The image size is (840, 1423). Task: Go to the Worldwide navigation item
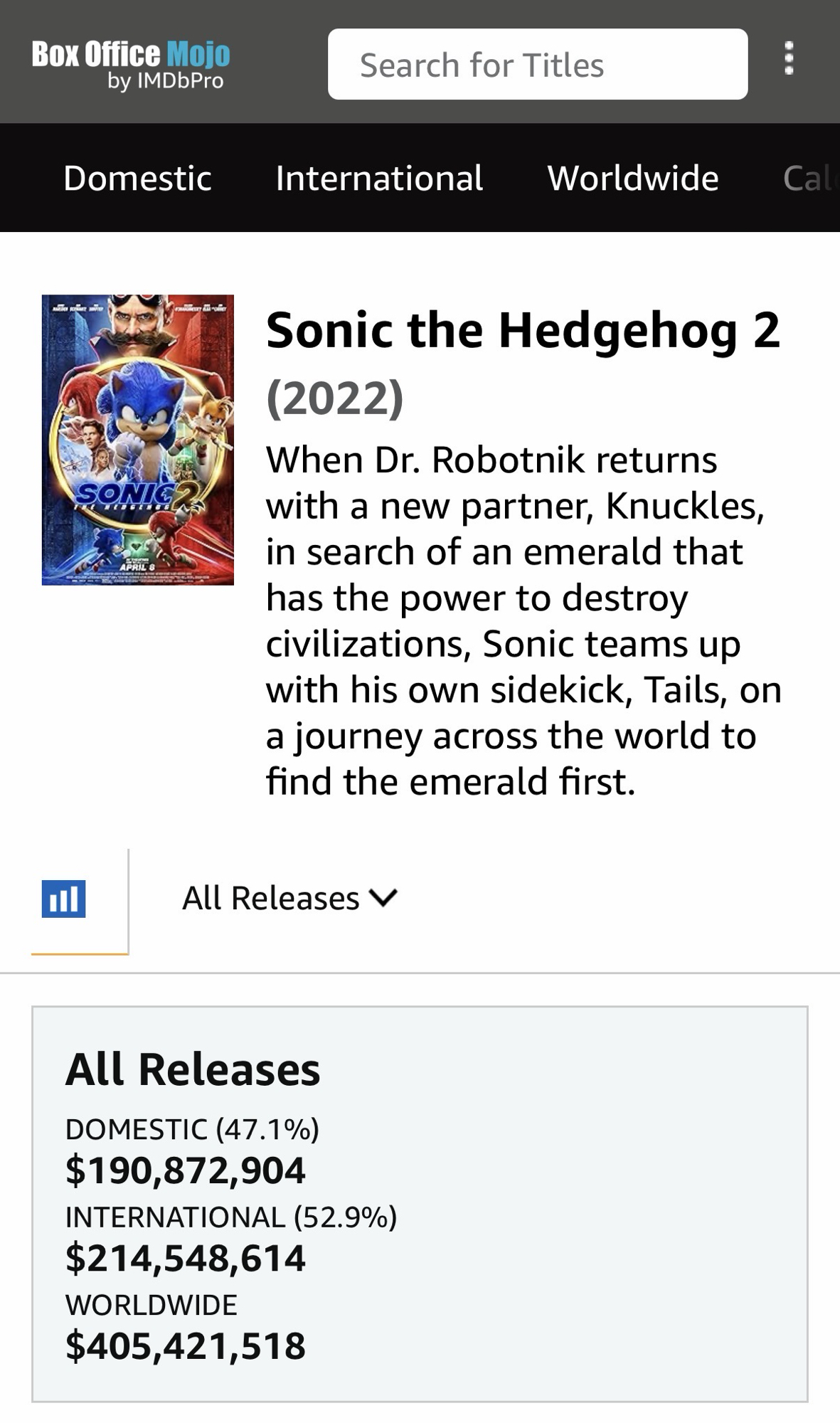click(x=632, y=178)
